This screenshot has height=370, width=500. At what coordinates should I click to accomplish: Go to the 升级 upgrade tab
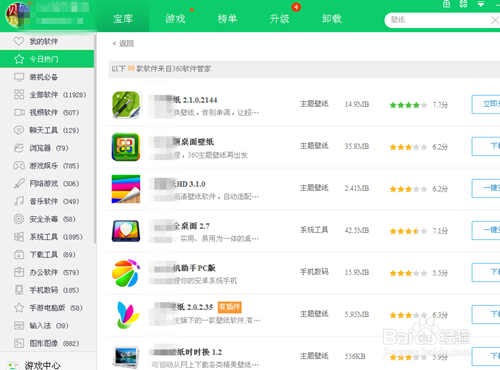(x=279, y=19)
